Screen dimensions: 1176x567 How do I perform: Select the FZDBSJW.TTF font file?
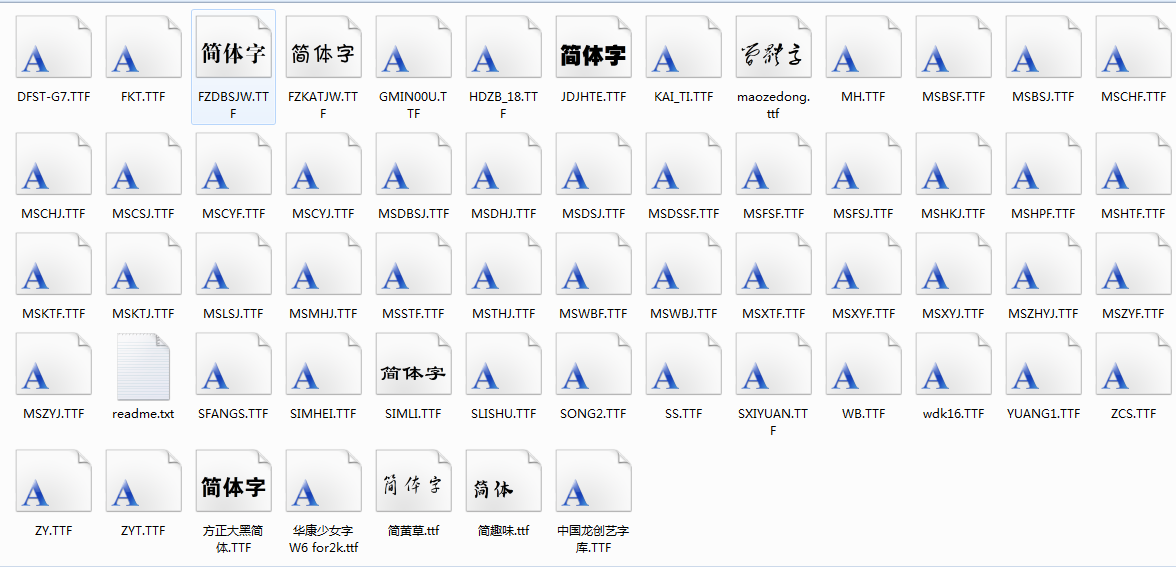point(233,53)
